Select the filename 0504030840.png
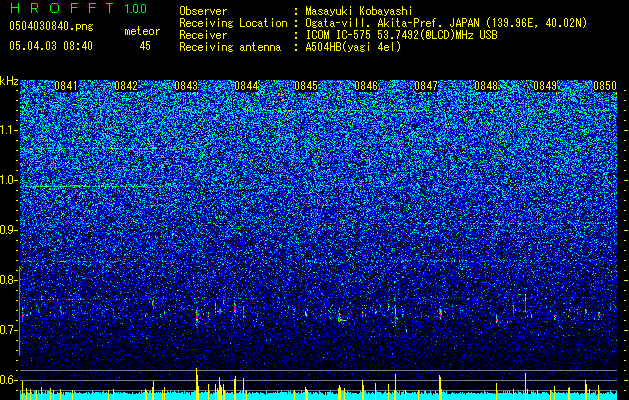The image size is (629, 400). pyautogui.click(x=51, y=26)
